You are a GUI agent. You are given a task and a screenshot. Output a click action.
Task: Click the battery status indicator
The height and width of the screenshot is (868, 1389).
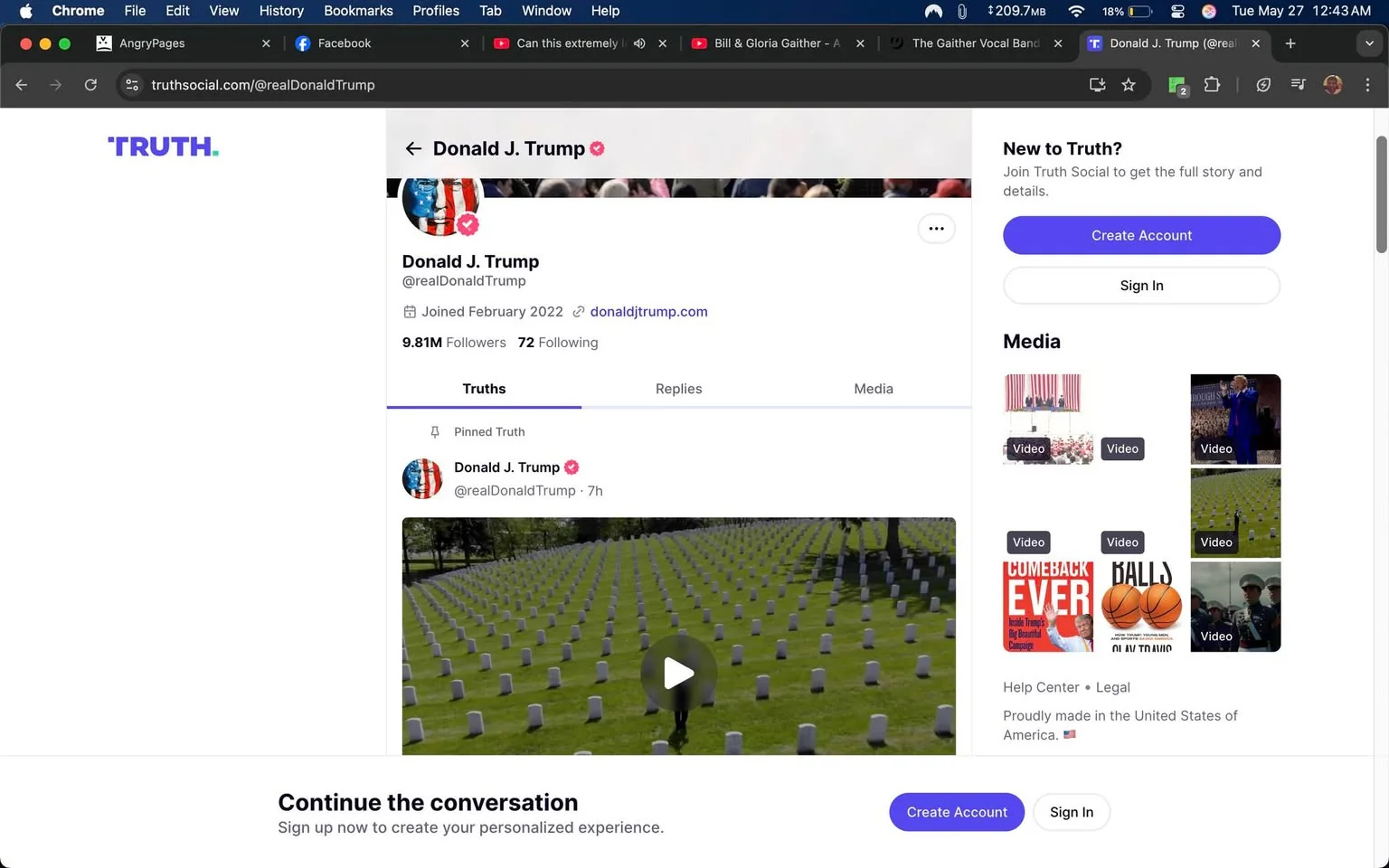tap(1128, 11)
